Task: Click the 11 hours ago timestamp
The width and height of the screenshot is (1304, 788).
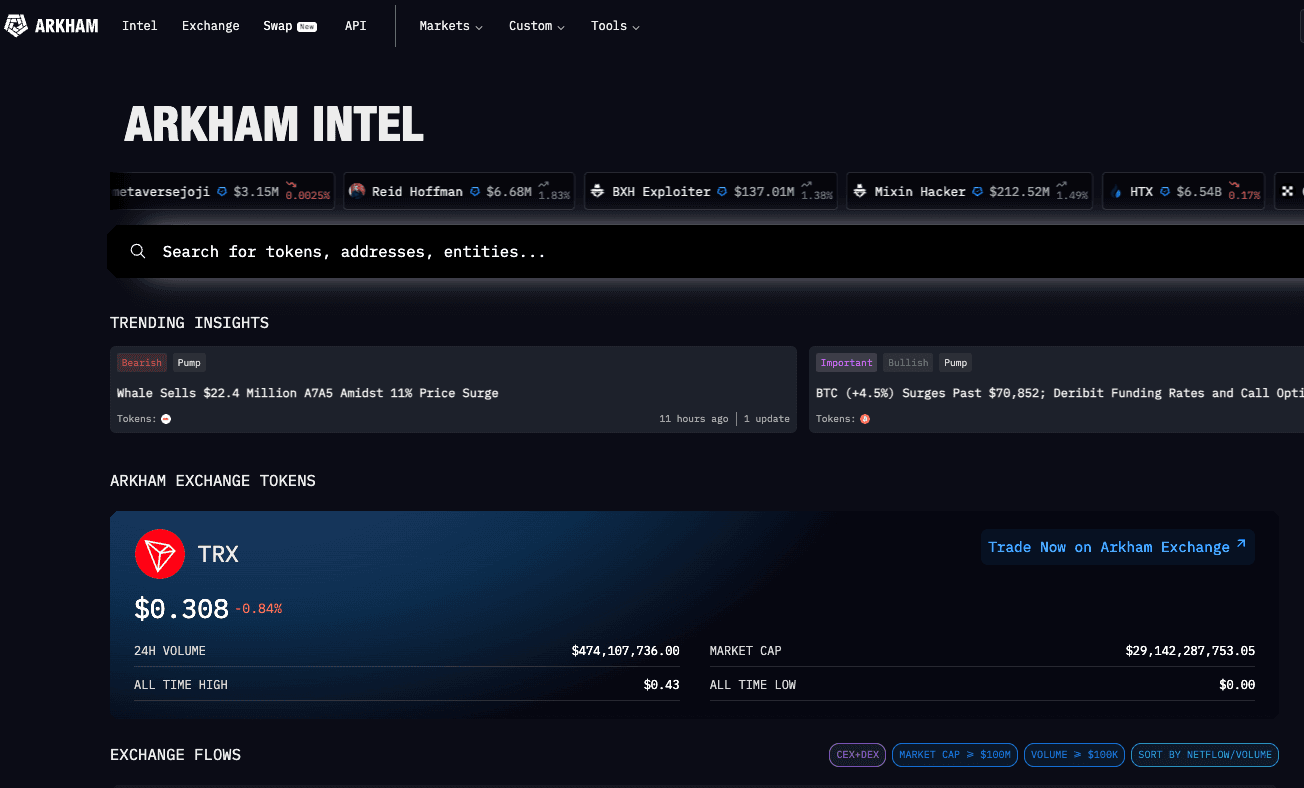Action: coord(694,419)
